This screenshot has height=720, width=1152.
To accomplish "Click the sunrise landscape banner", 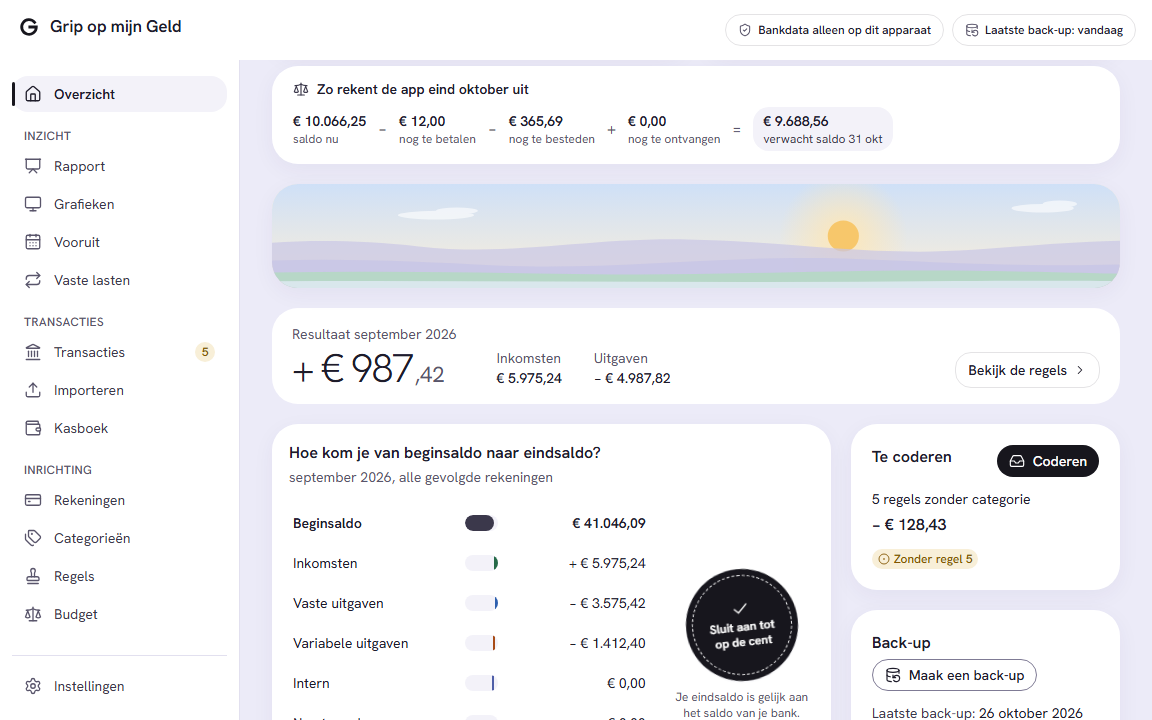I will pos(696,236).
